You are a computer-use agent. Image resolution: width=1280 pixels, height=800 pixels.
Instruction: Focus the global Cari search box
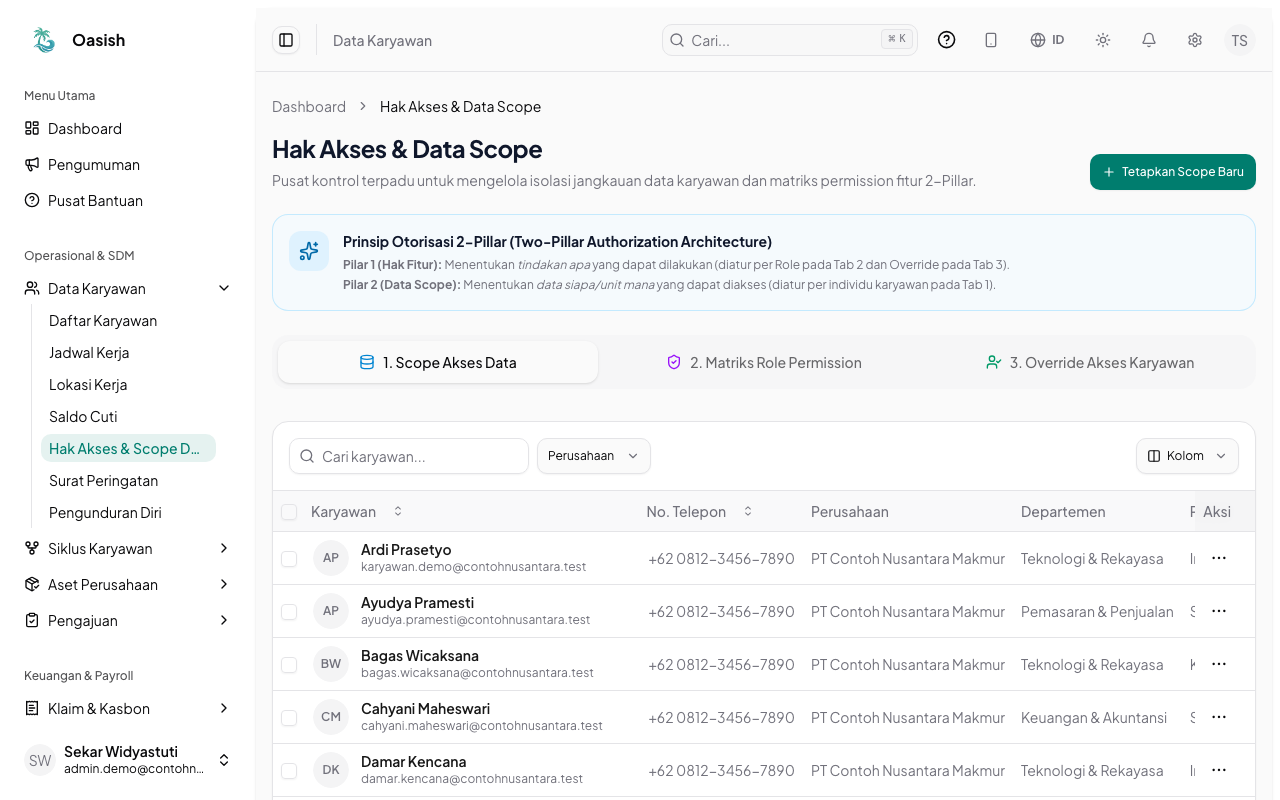tap(790, 40)
